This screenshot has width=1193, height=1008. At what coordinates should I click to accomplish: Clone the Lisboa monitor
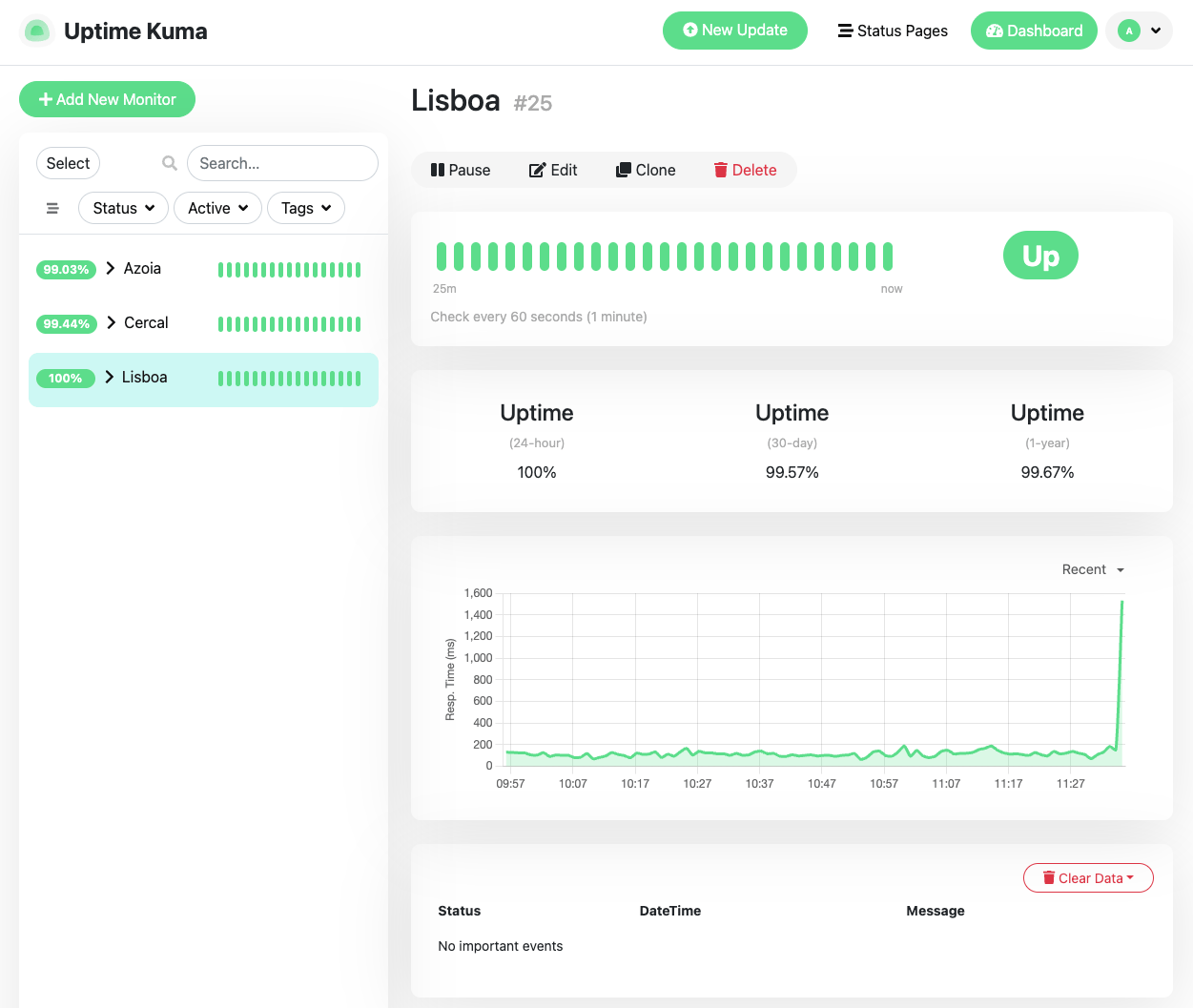(x=646, y=170)
